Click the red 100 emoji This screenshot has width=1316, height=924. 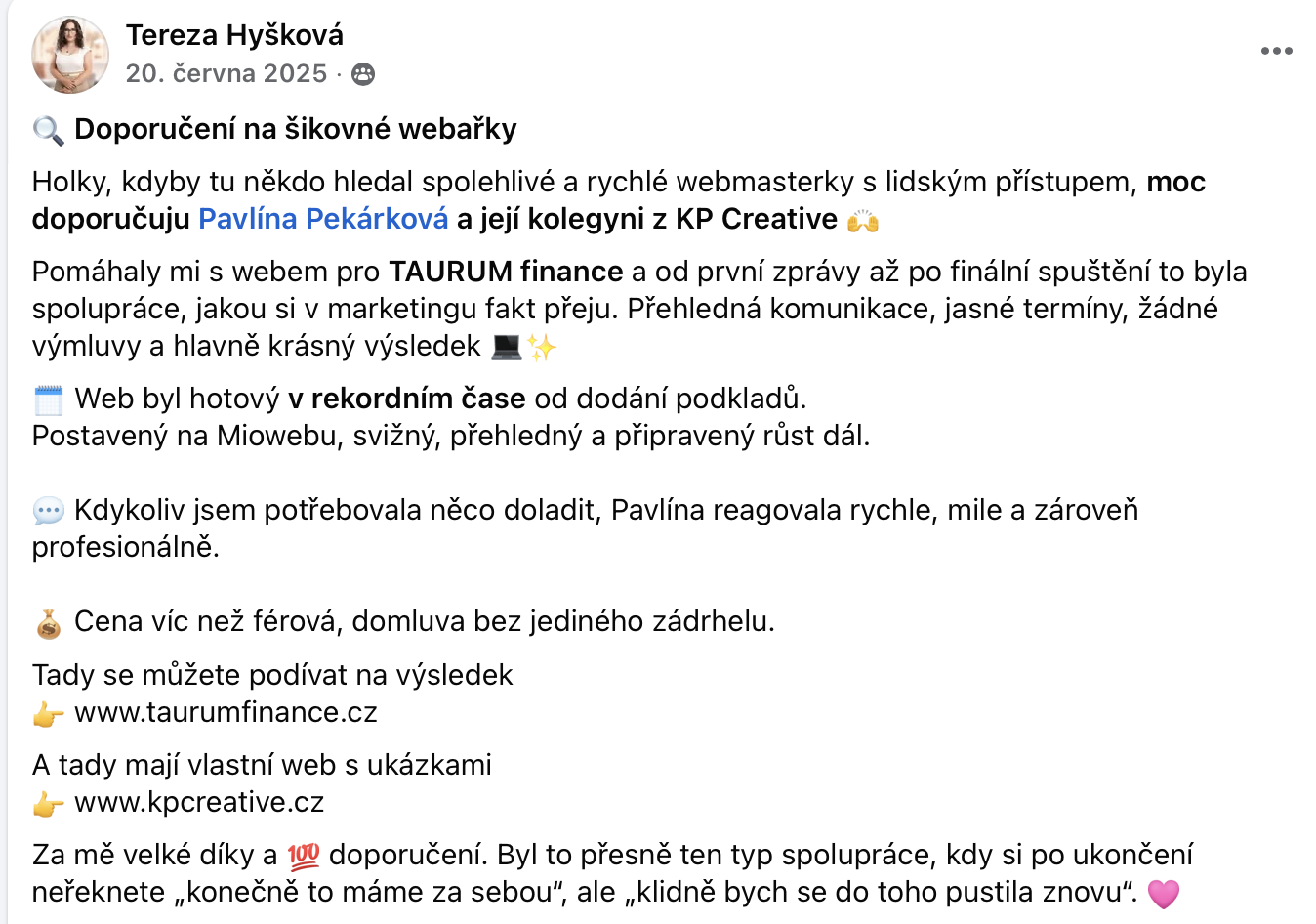point(304,857)
